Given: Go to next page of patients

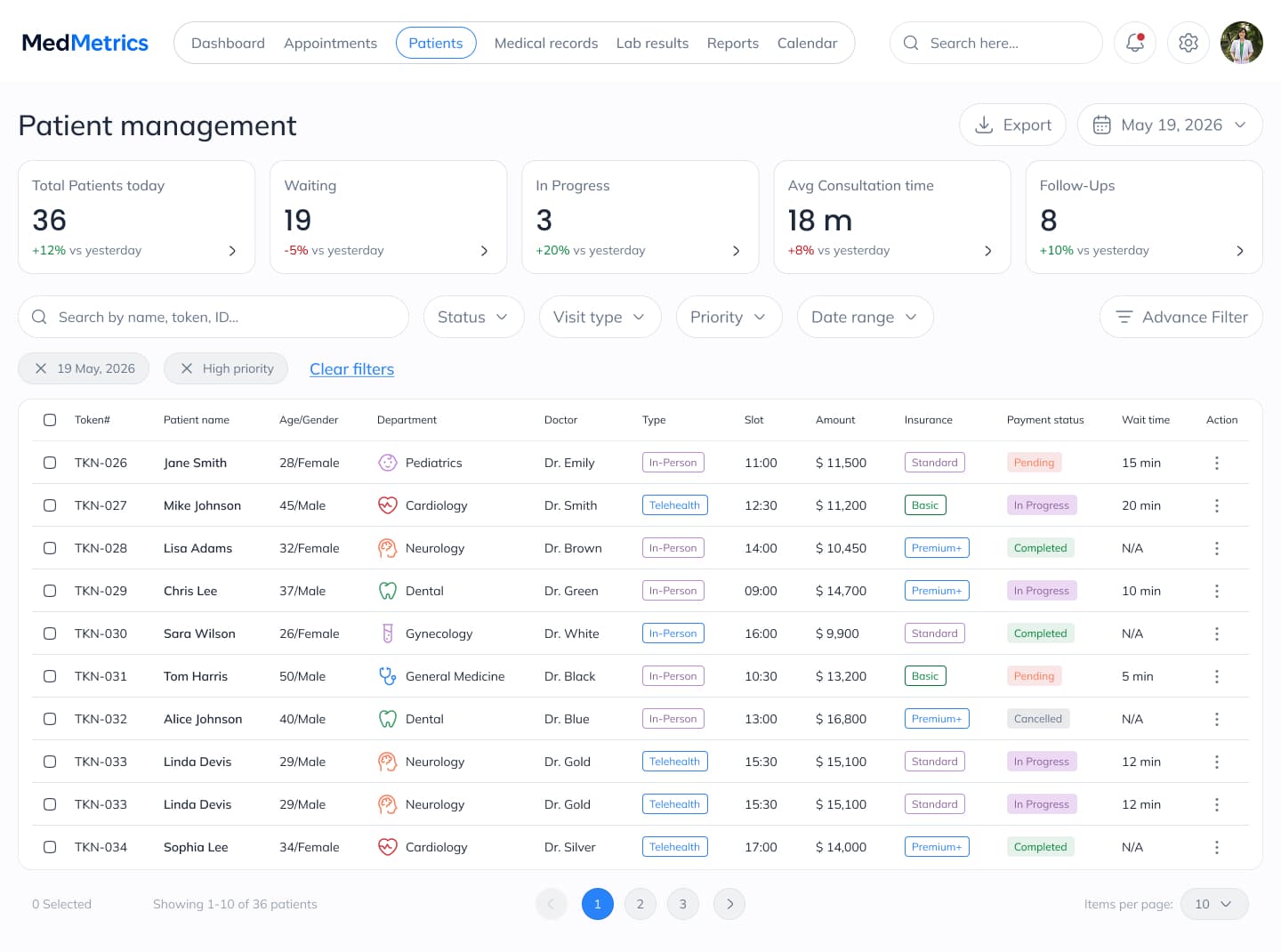Looking at the screenshot, I should point(729,904).
